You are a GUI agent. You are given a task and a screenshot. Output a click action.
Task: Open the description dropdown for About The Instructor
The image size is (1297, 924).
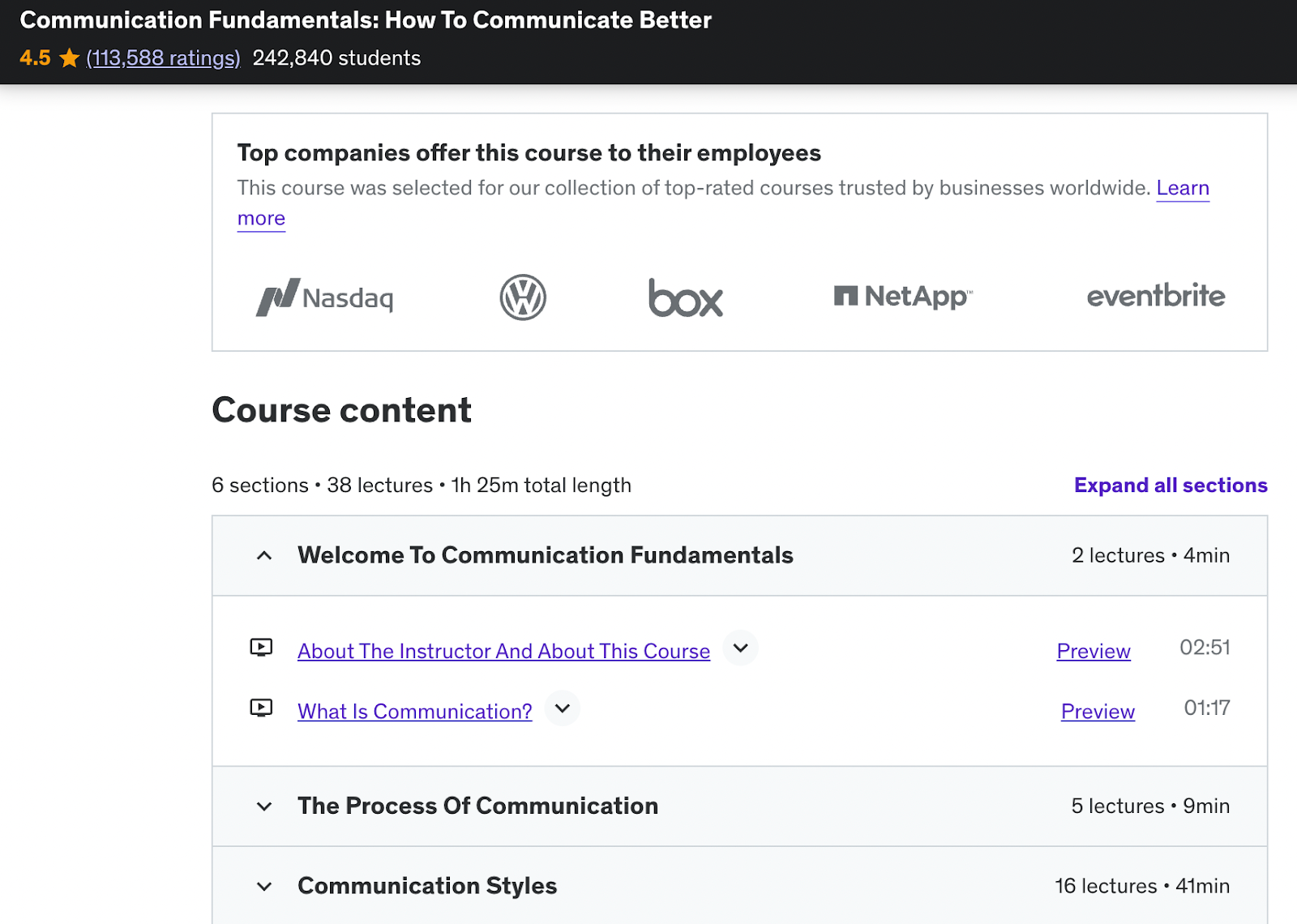739,648
